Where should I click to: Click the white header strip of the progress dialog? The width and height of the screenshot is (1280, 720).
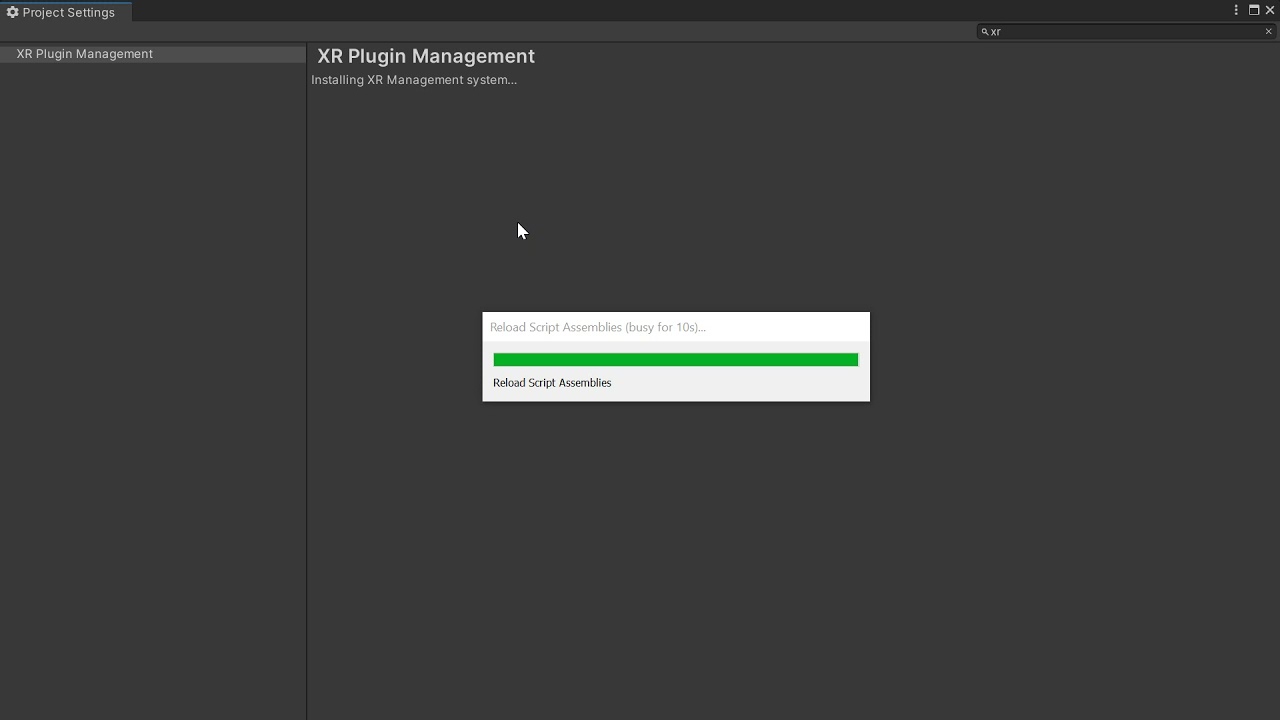(x=790, y=327)
